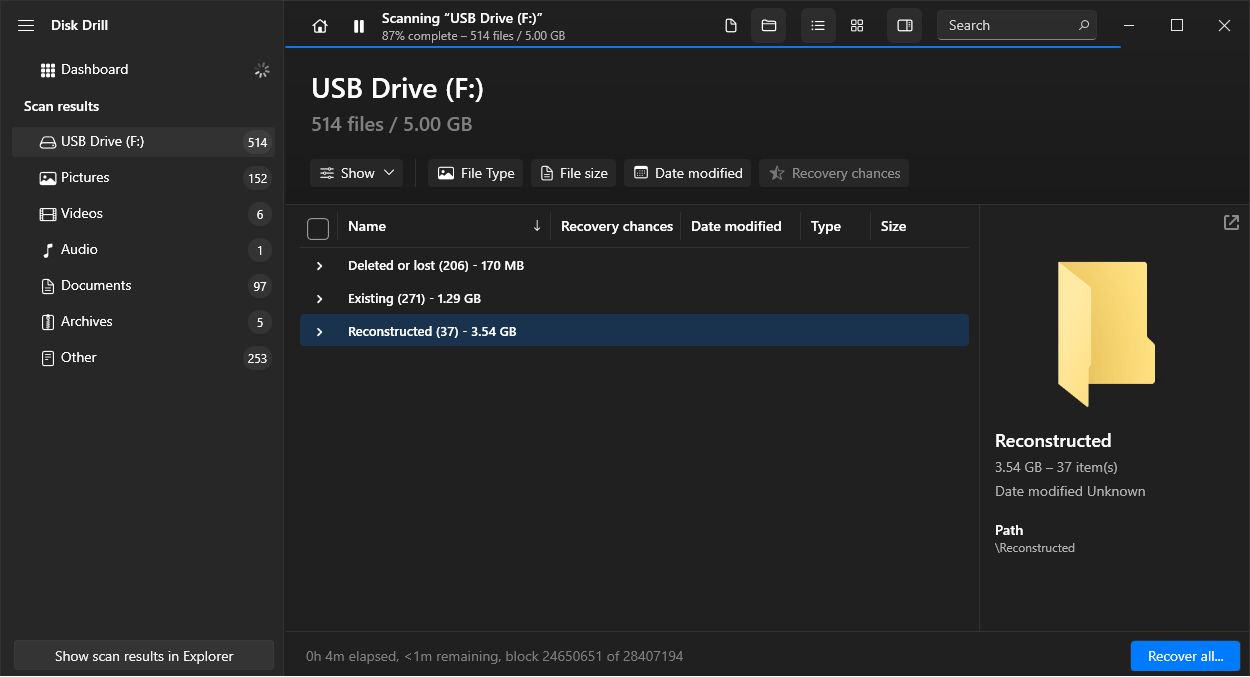Click Date modified Unknown in preview

pyautogui.click(x=1070, y=491)
